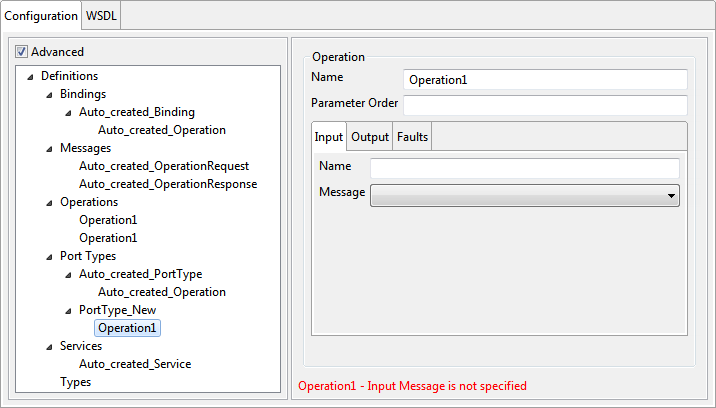Select Auto_created_Service tree item

click(135, 364)
